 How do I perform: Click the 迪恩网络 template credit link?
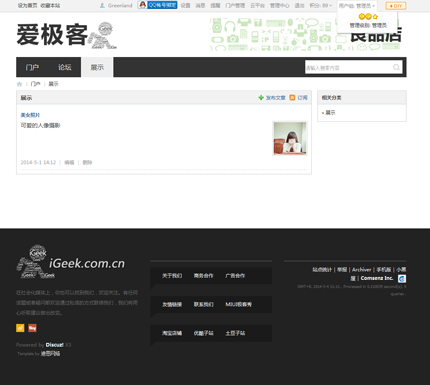coord(50,353)
